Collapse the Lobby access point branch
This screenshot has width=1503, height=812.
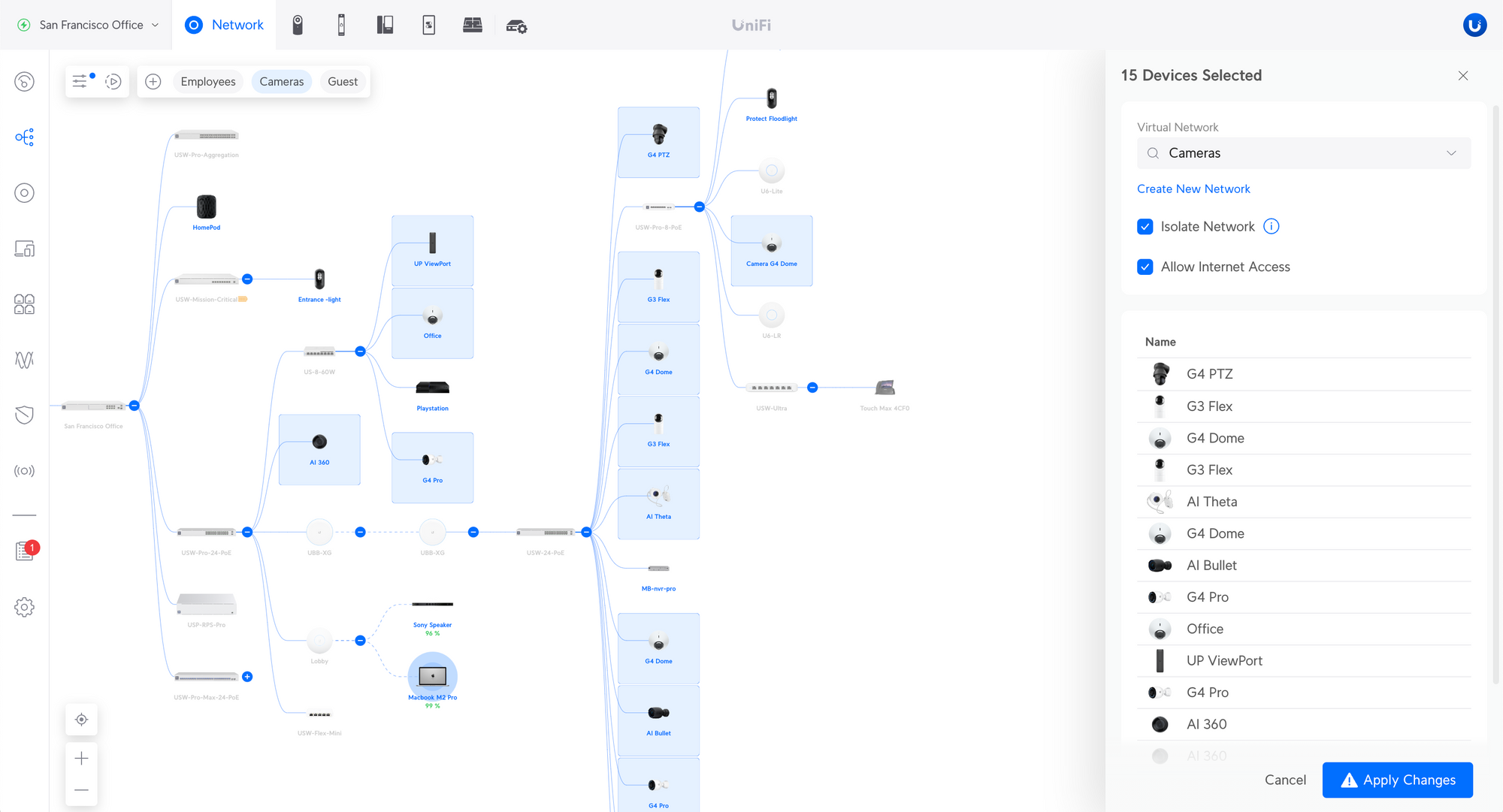pos(360,641)
